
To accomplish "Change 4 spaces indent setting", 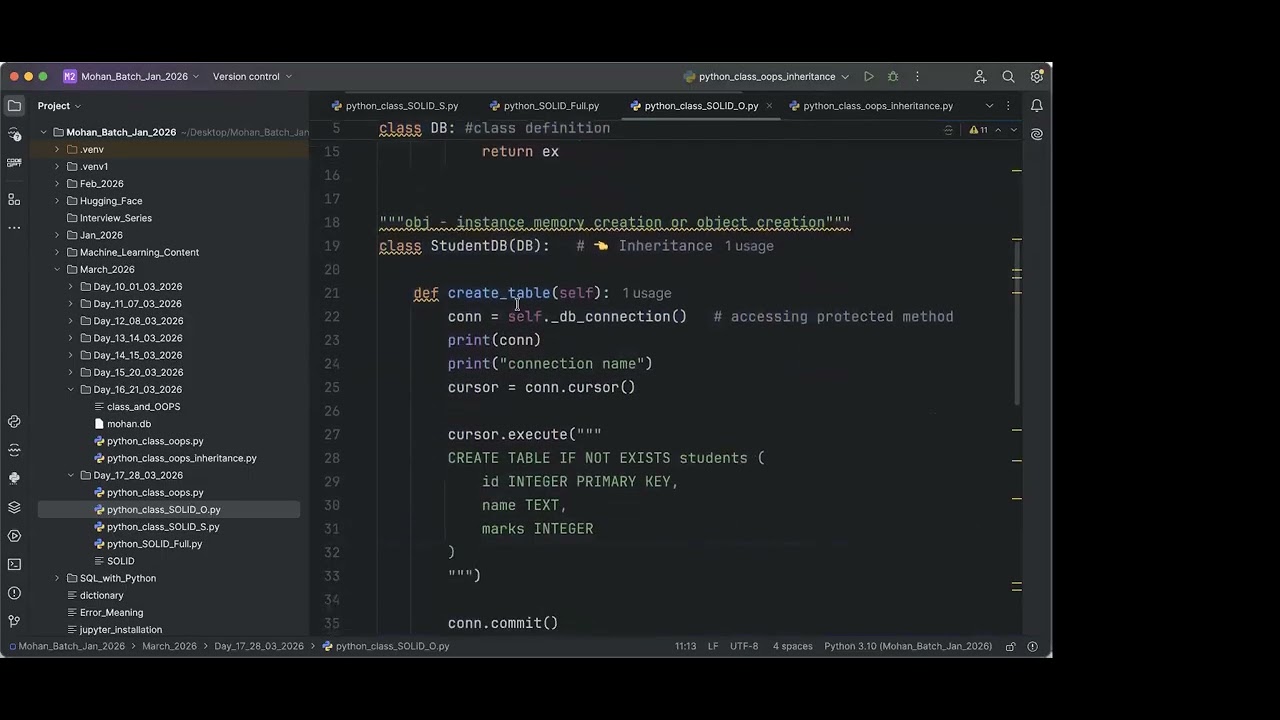I will (792, 647).
